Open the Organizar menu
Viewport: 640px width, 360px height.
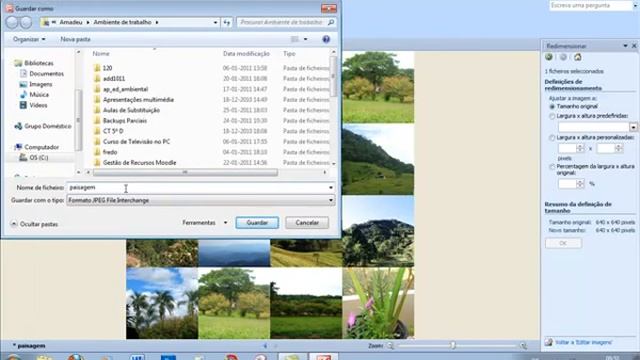29,39
